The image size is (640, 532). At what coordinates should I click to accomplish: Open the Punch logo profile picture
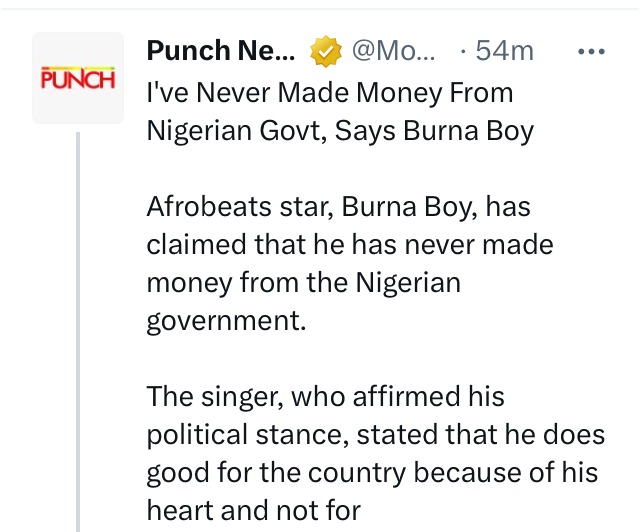click(x=78, y=78)
